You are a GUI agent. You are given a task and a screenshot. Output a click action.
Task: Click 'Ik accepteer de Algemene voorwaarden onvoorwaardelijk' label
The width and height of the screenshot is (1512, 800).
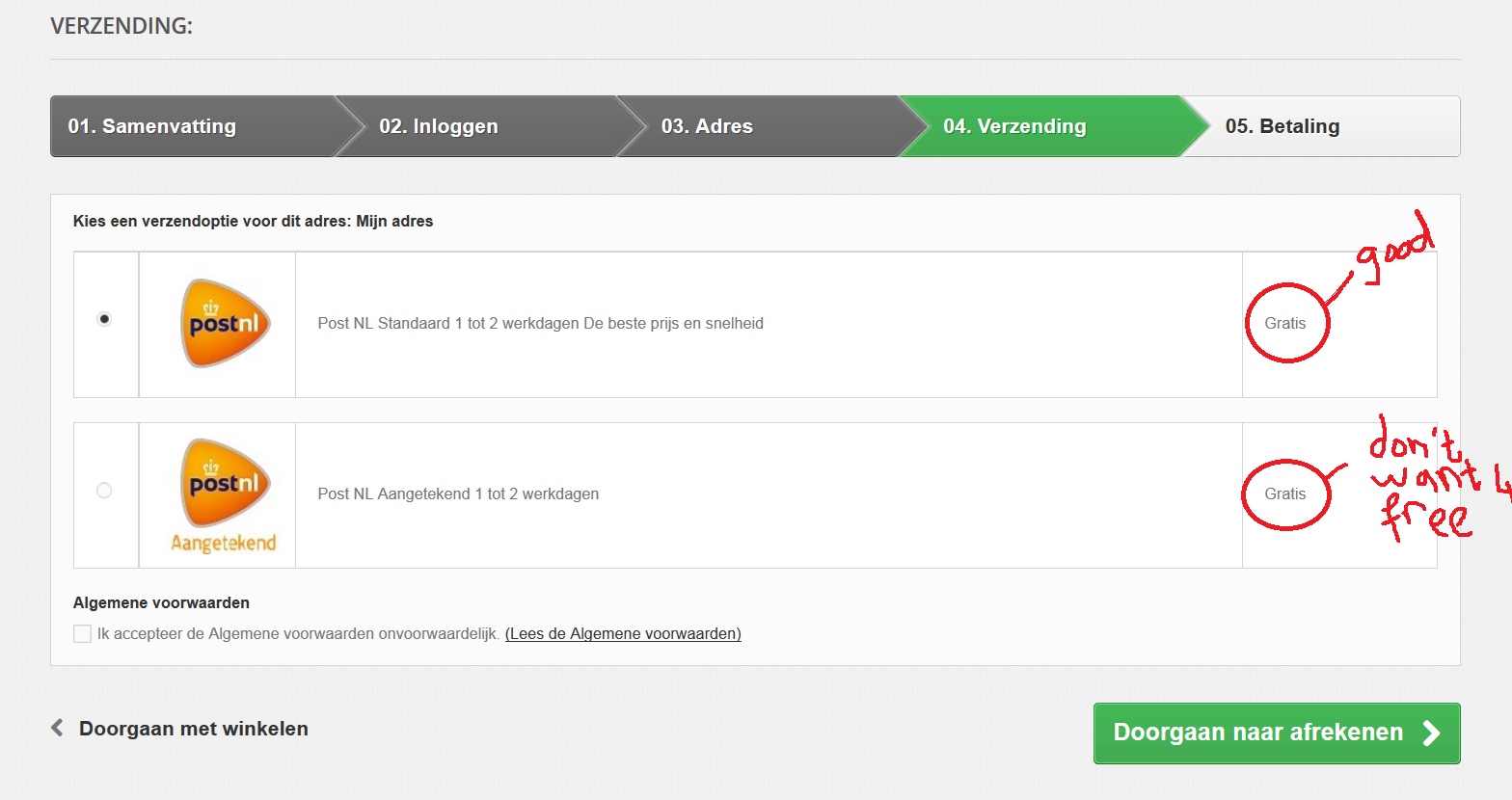[299, 633]
